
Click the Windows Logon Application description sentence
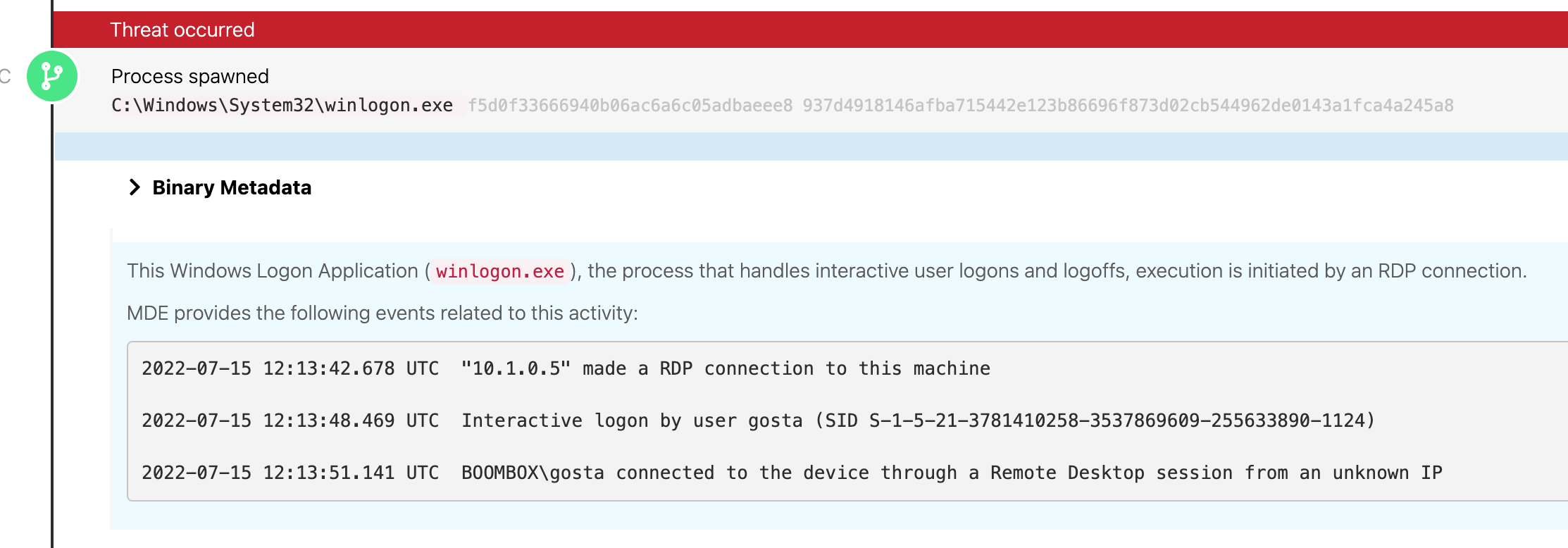tap(826, 271)
